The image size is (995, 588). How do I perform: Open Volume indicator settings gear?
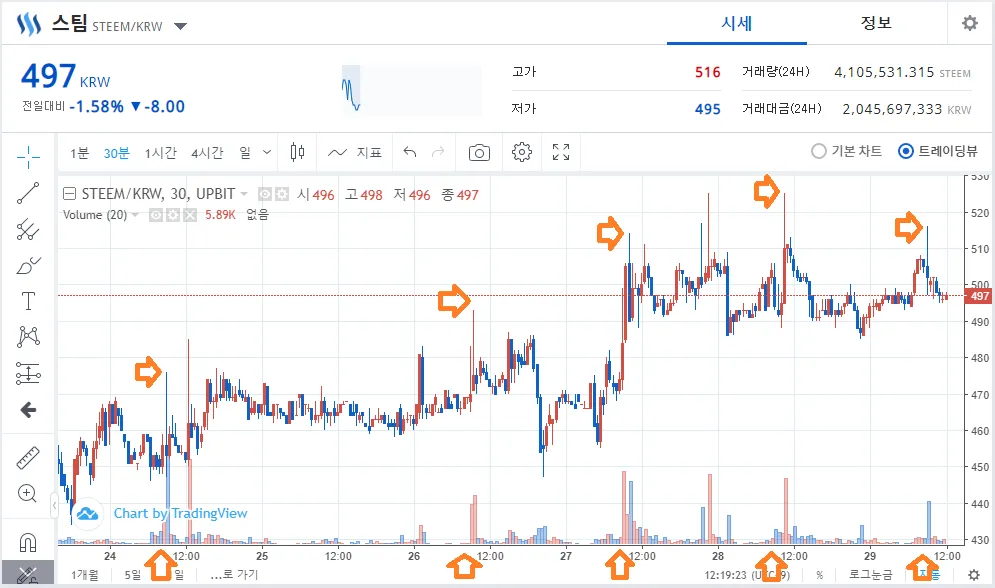(173, 216)
